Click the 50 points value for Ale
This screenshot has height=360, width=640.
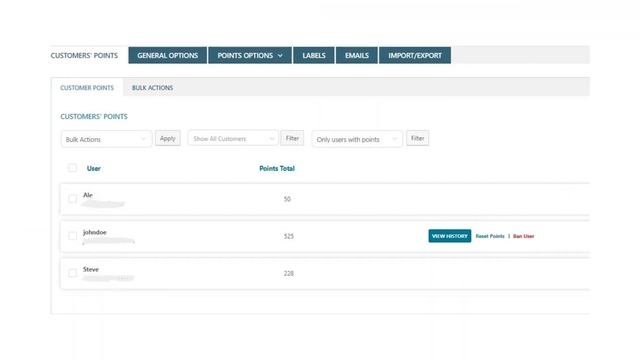coord(287,199)
